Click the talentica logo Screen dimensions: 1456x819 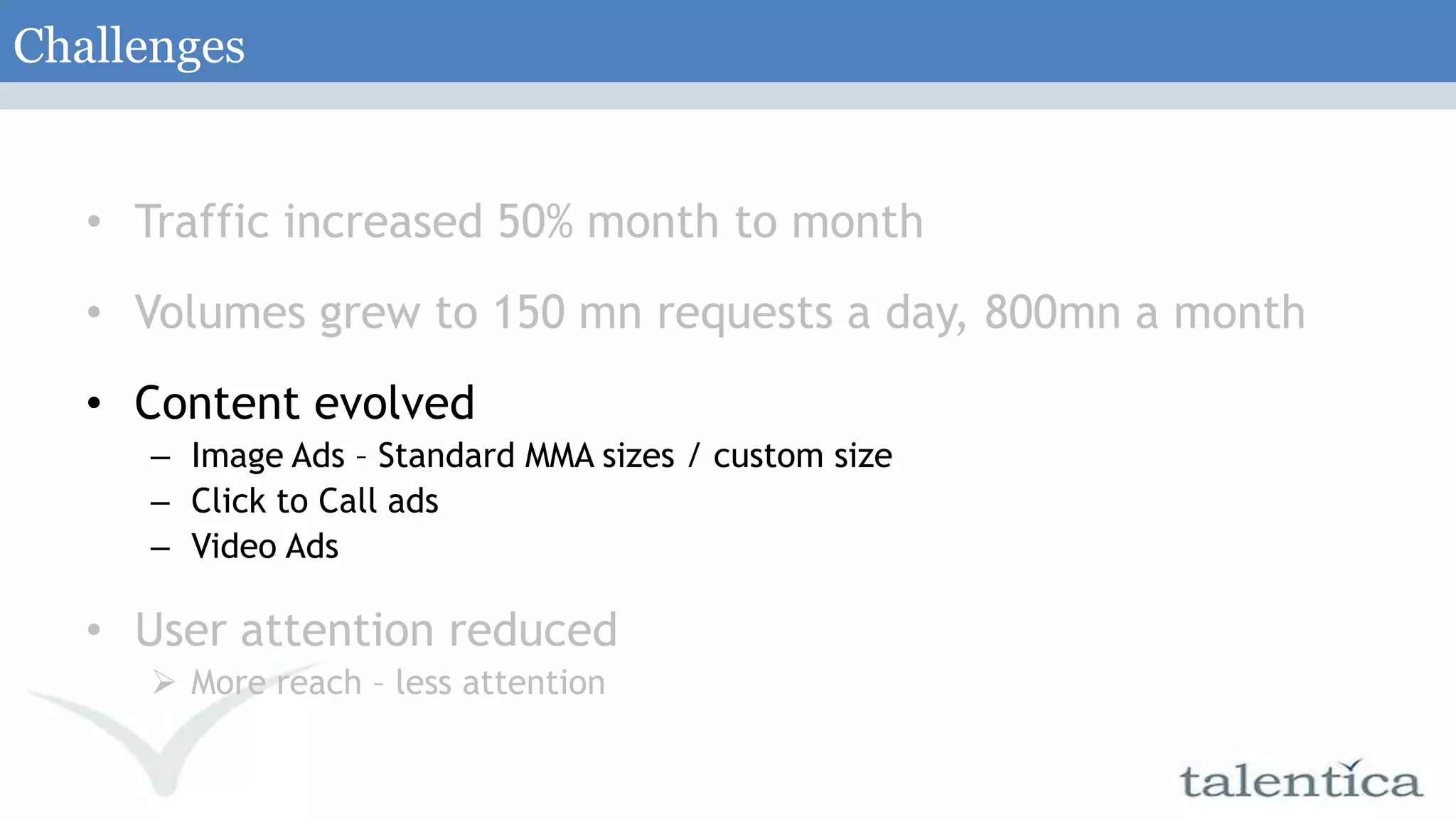tap(1300, 781)
